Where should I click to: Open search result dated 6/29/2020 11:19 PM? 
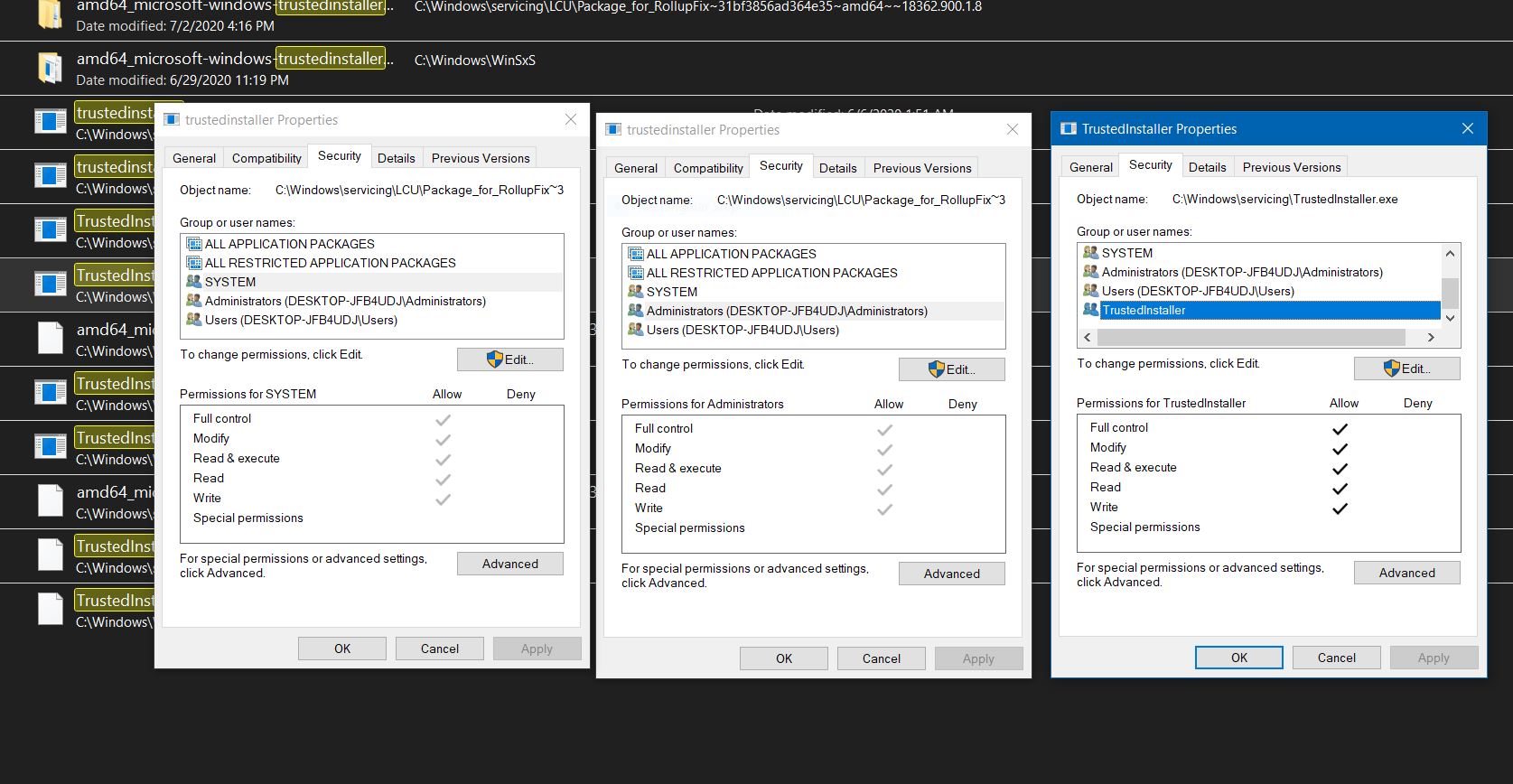[756, 68]
